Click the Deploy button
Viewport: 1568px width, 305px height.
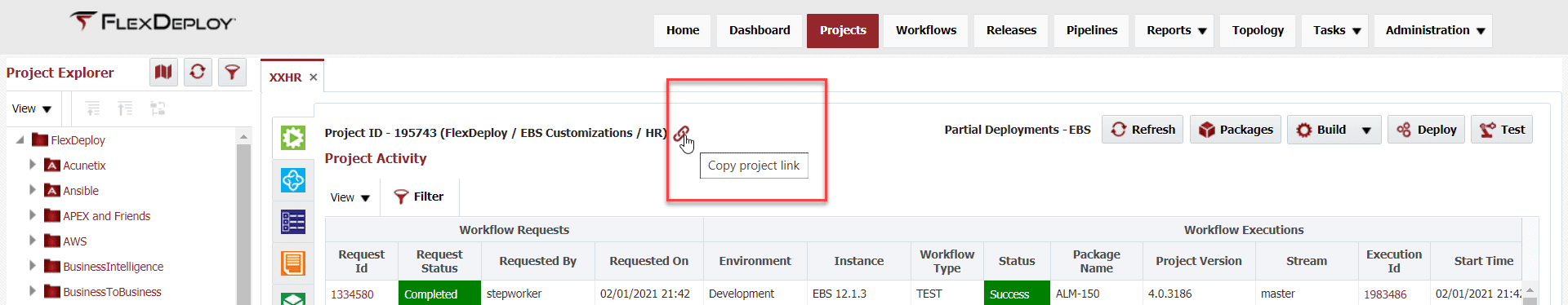tap(1427, 130)
